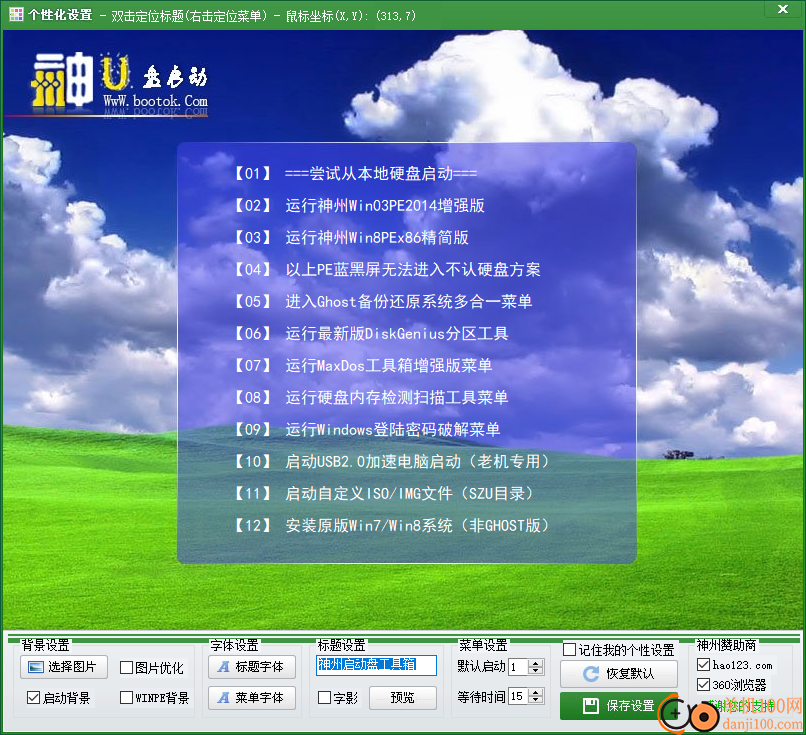Screen dimensions: 806x735
Task: Decrease 等待时间 with down arrow
Action: pyautogui.click(x=536, y=700)
